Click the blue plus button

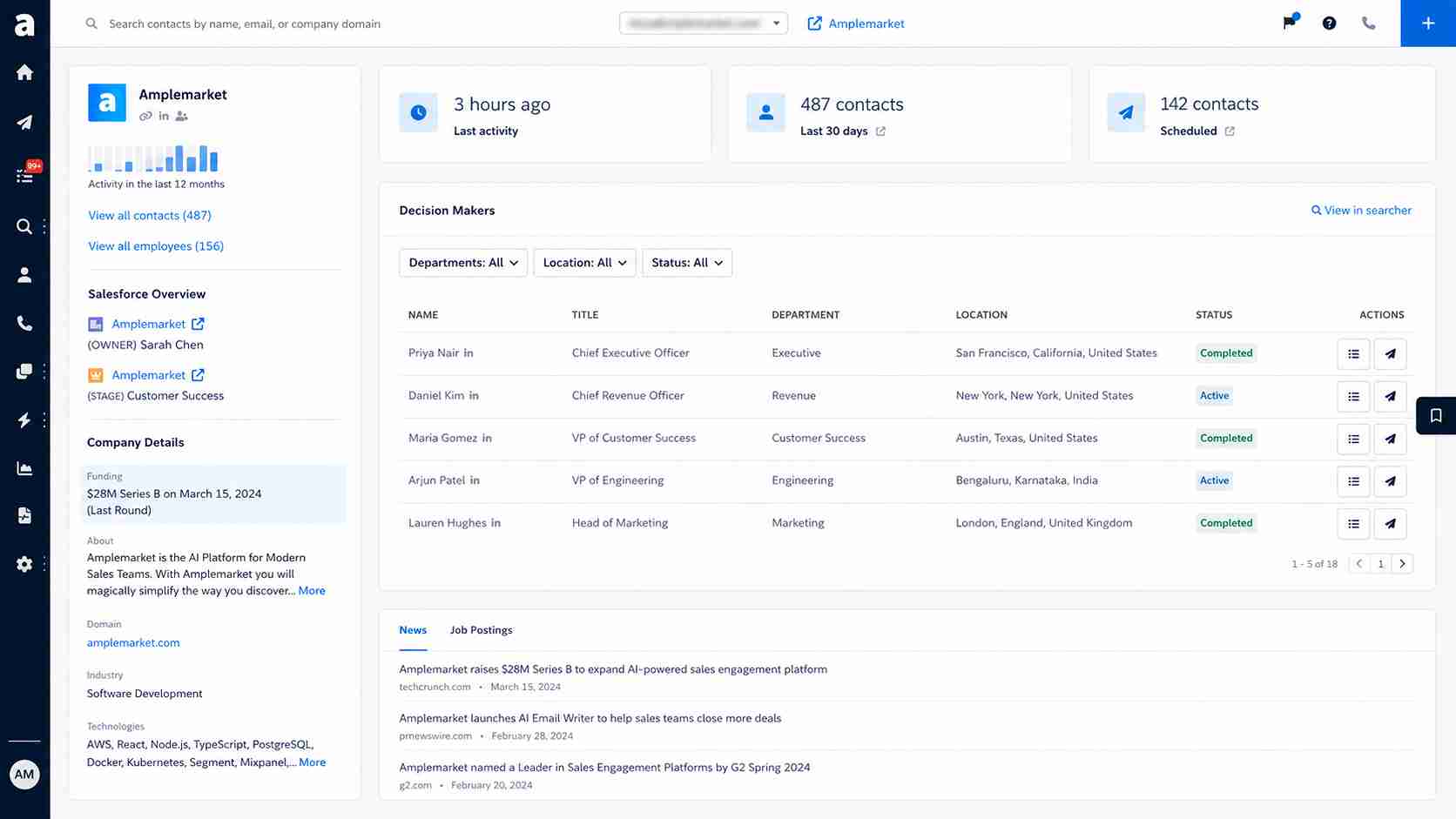click(x=1428, y=23)
